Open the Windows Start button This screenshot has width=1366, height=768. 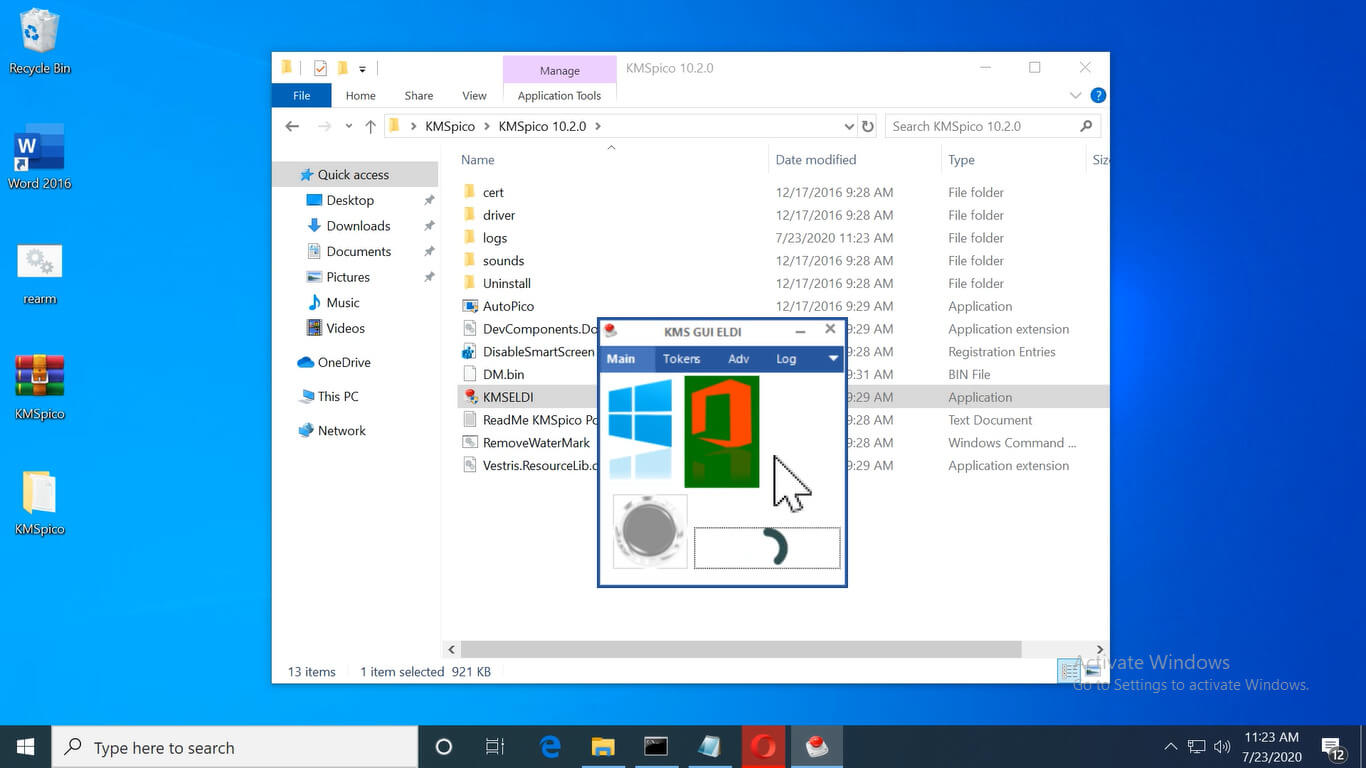(25, 746)
